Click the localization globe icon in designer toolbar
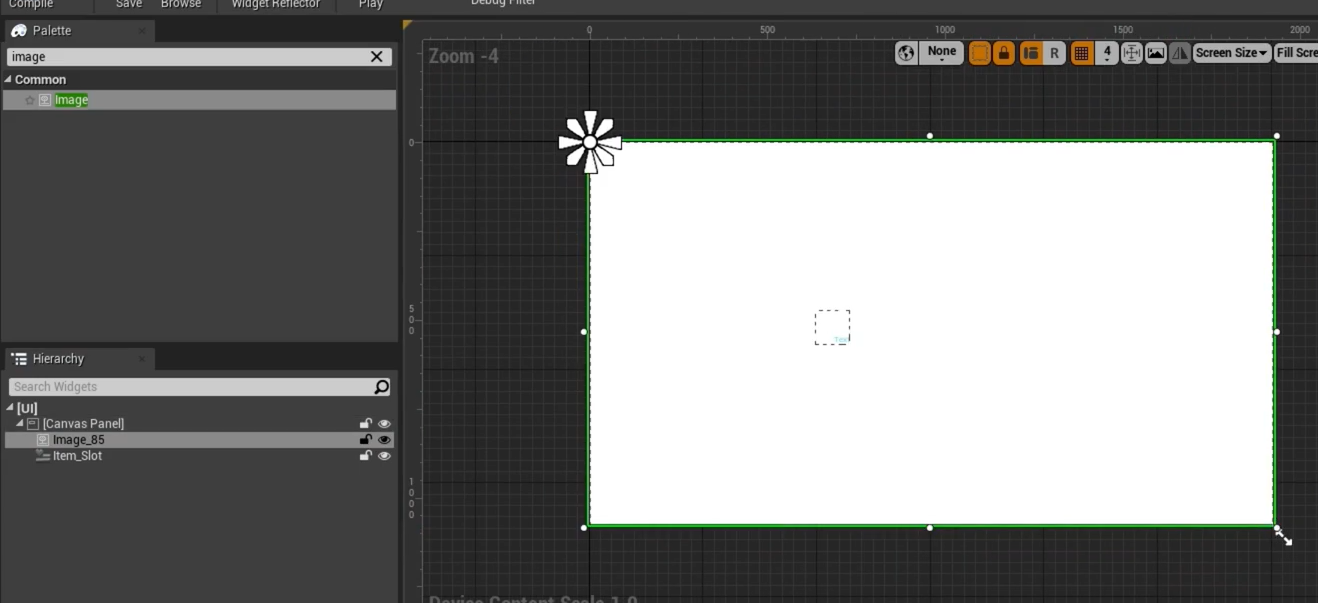The width and height of the screenshot is (1318, 603). click(x=906, y=53)
